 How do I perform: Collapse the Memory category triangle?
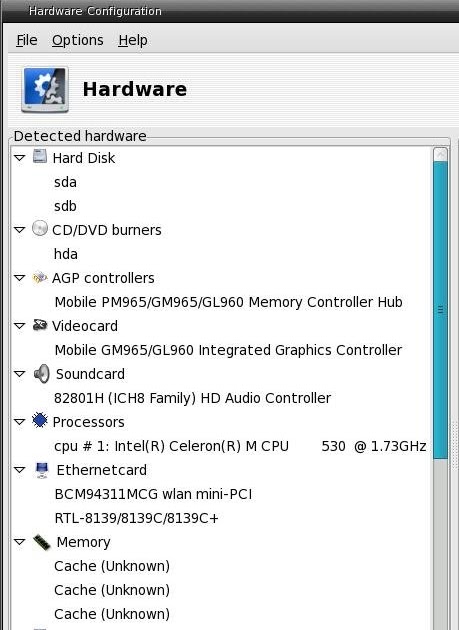pyautogui.click(x=19, y=542)
